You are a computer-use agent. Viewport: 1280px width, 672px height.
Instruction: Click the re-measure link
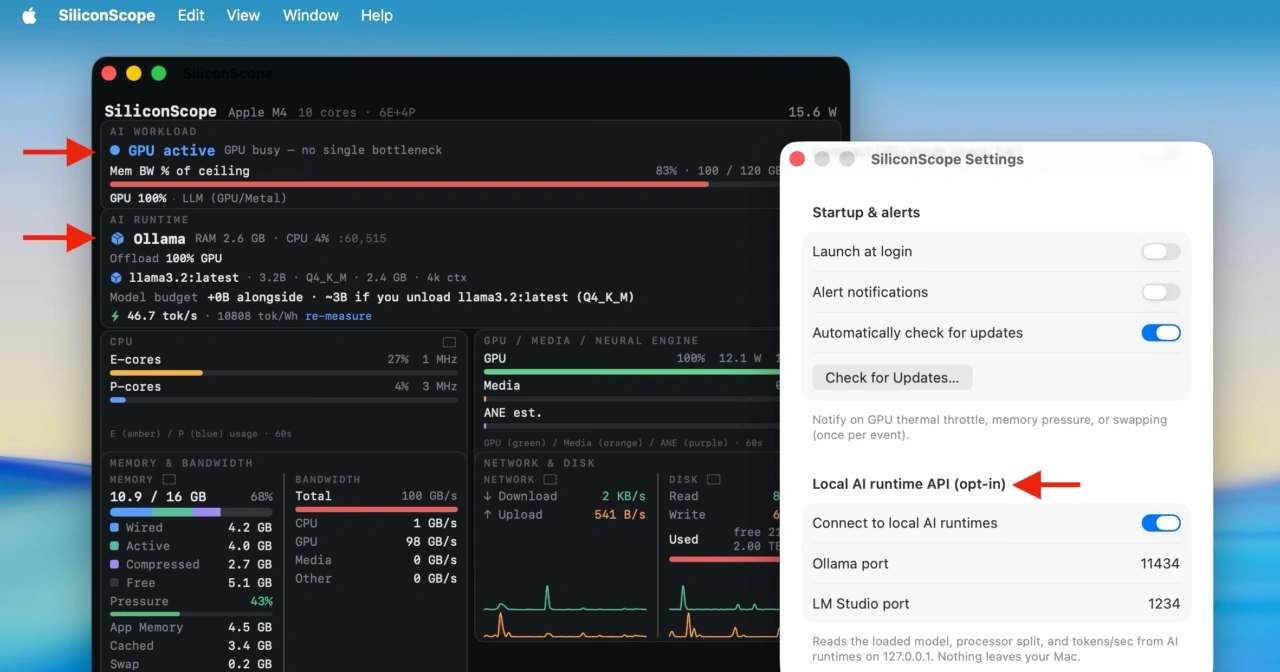click(x=338, y=316)
